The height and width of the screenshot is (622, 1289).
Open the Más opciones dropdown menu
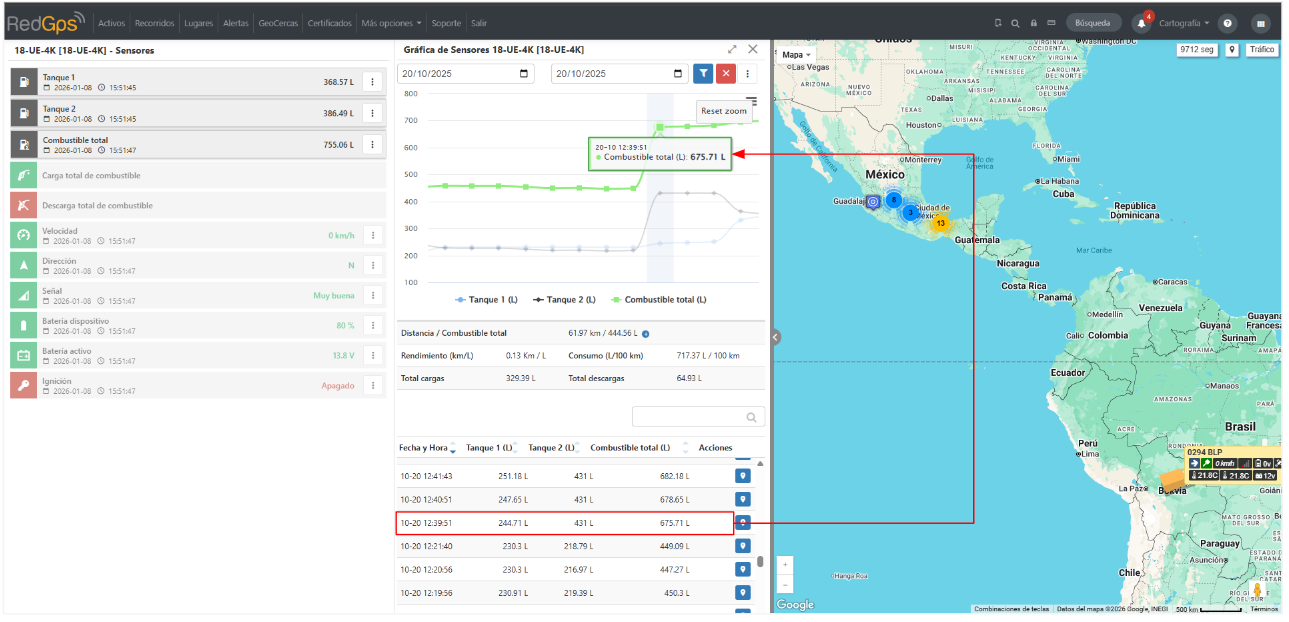click(391, 22)
